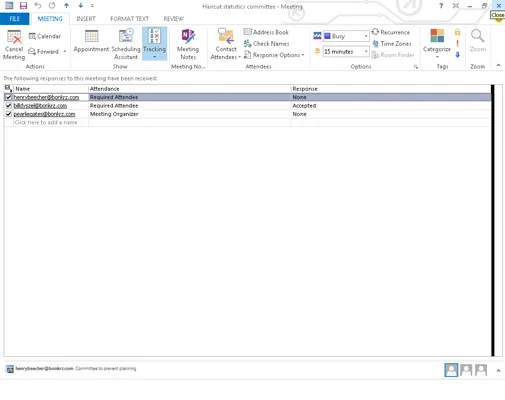Screen dimensions: 505x400
Task: Set the High Importance red exclamation mark
Action: pos(457,43)
